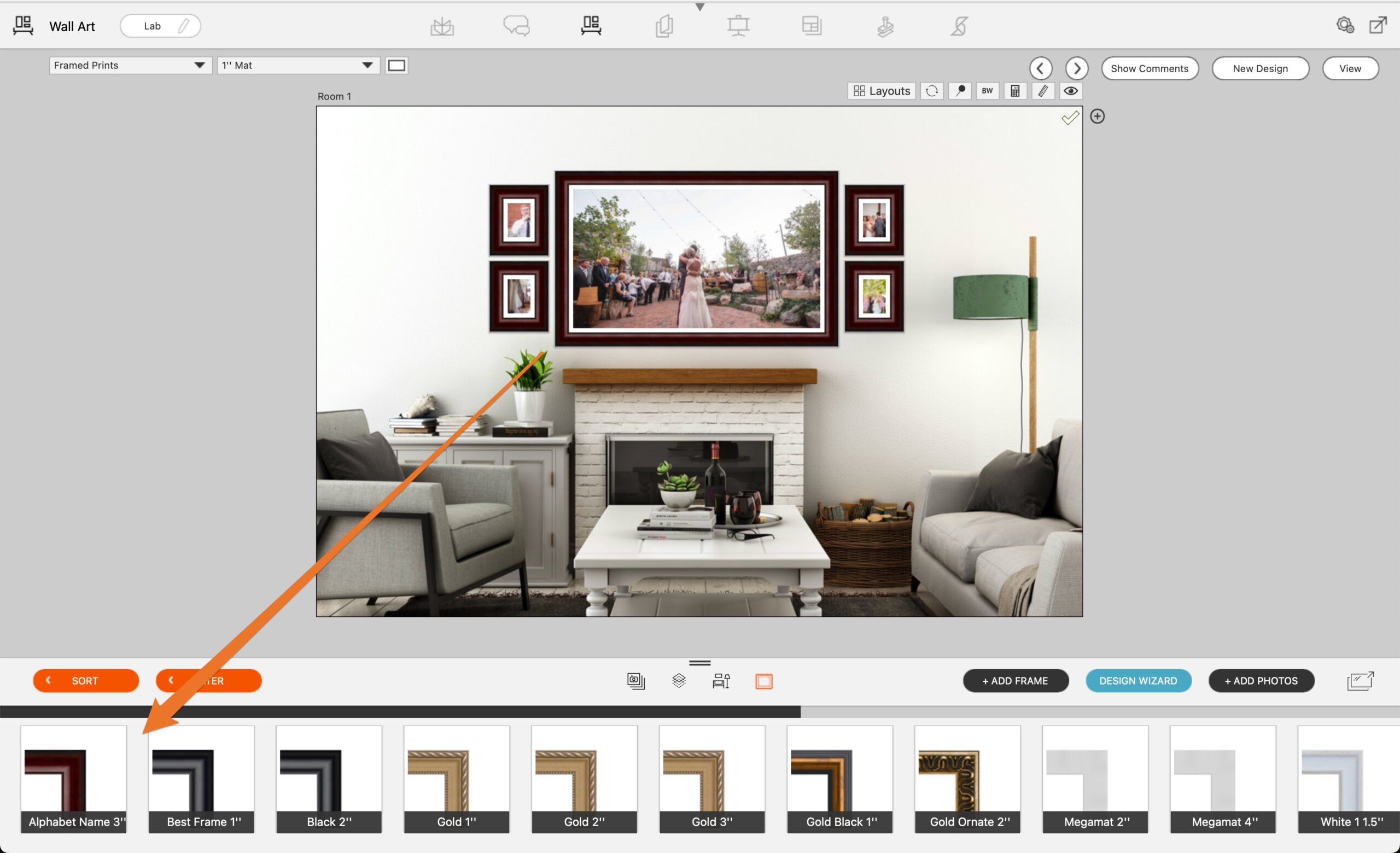The height and width of the screenshot is (853, 1400).
Task: Select the Gold Ornate 2'' frame thumbnail
Action: (x=967, y=779)
